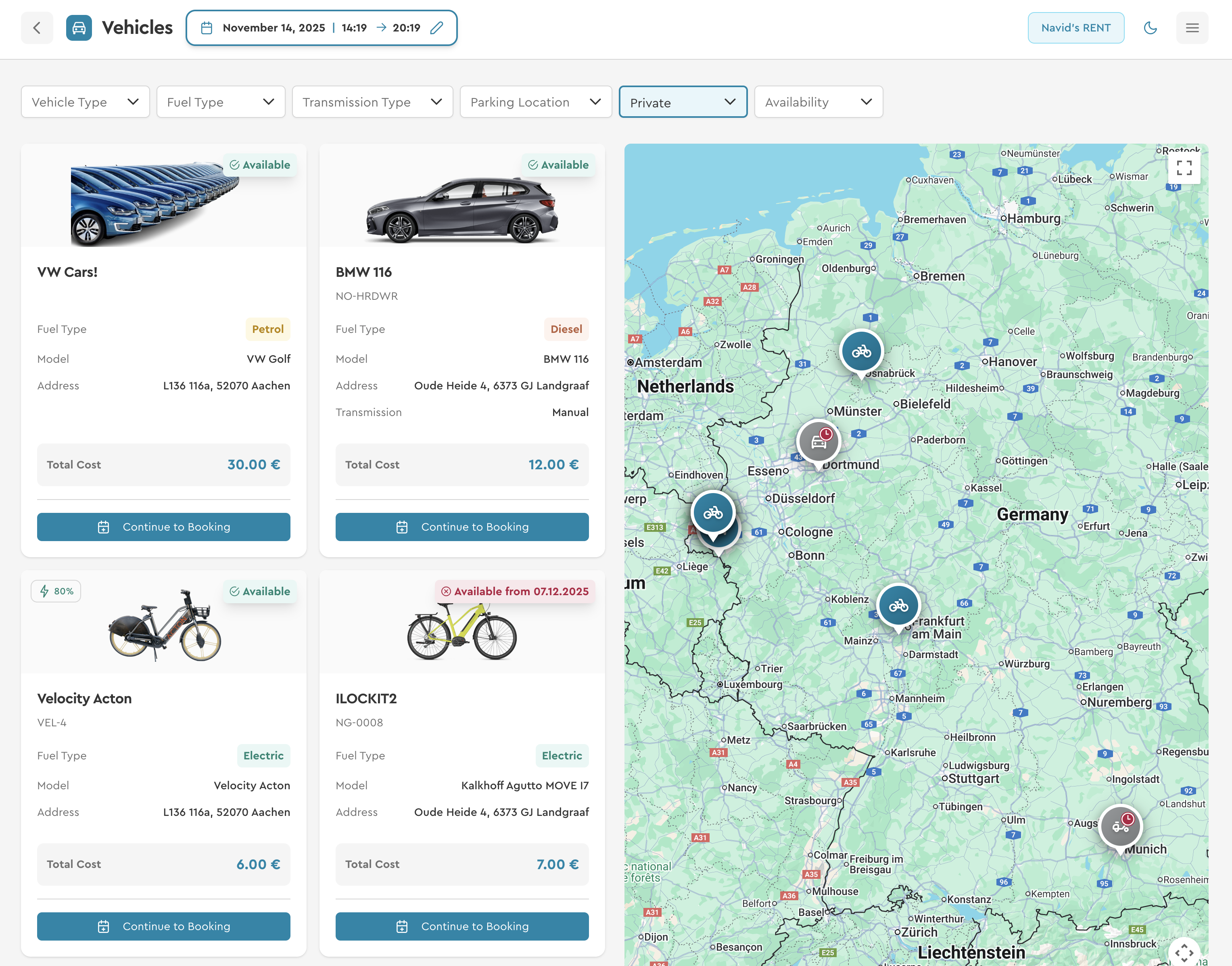Image resolution: width=1232 pixels, height=966 pixels.
Task: Click the lightning icon on the 80% battery badge
Action: 45,591
